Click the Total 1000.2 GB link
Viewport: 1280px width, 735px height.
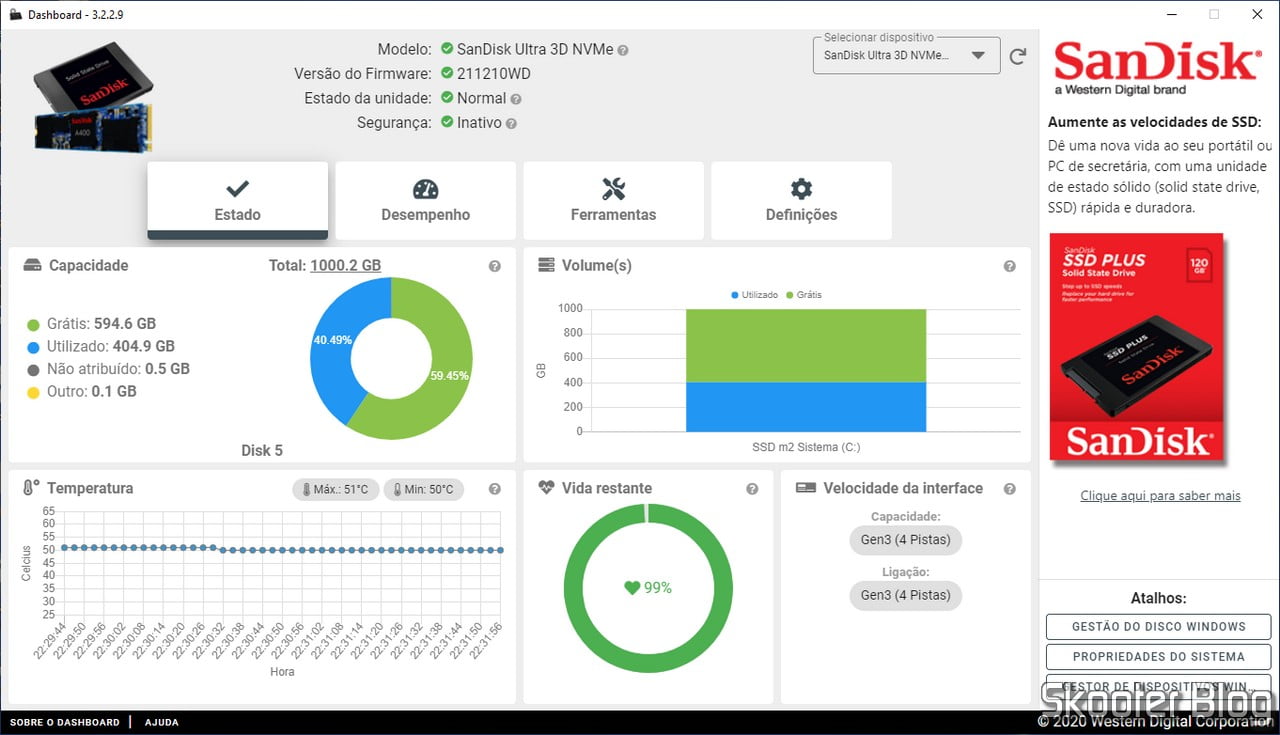(345, 266)
